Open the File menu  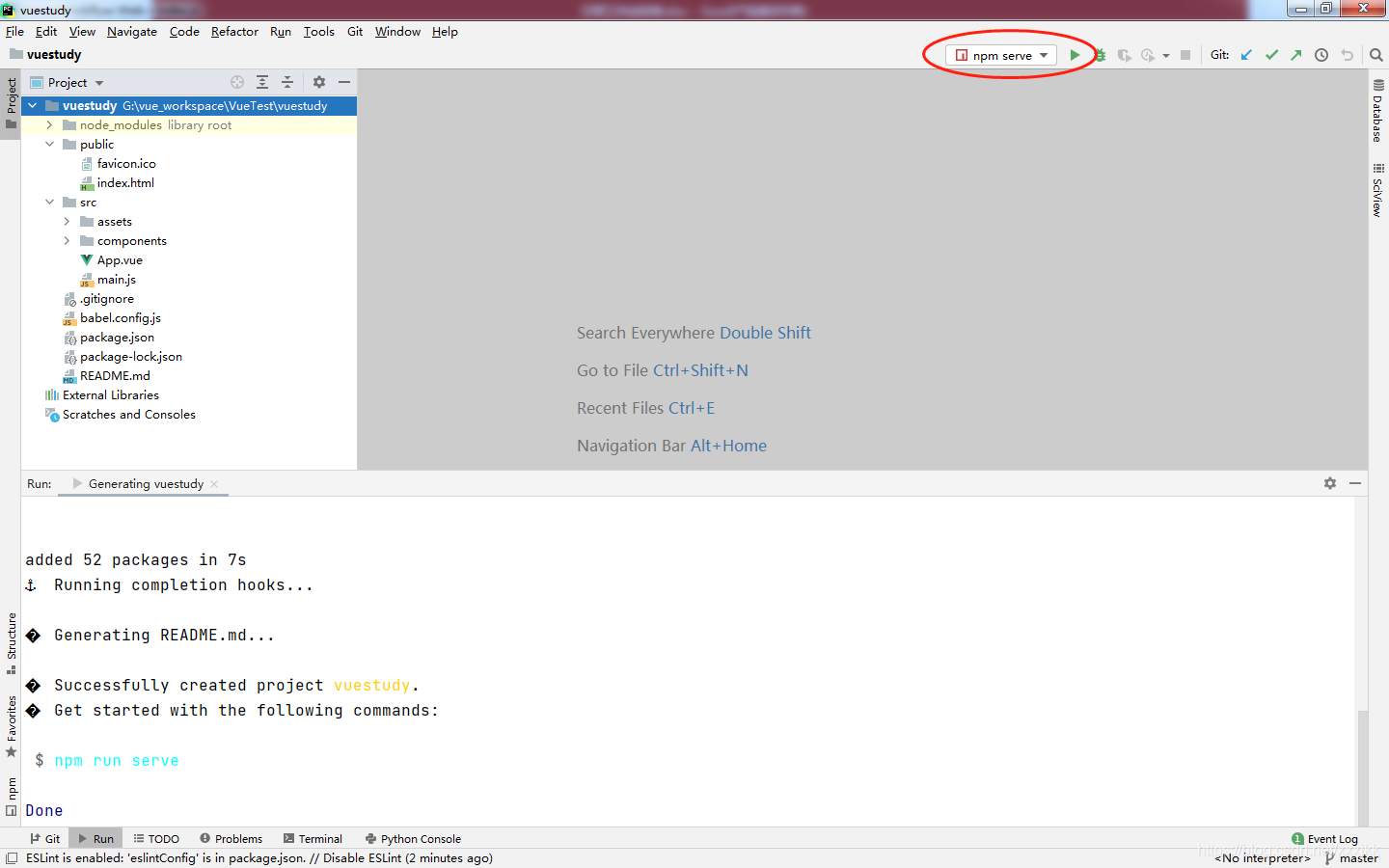tap(14, 32)
